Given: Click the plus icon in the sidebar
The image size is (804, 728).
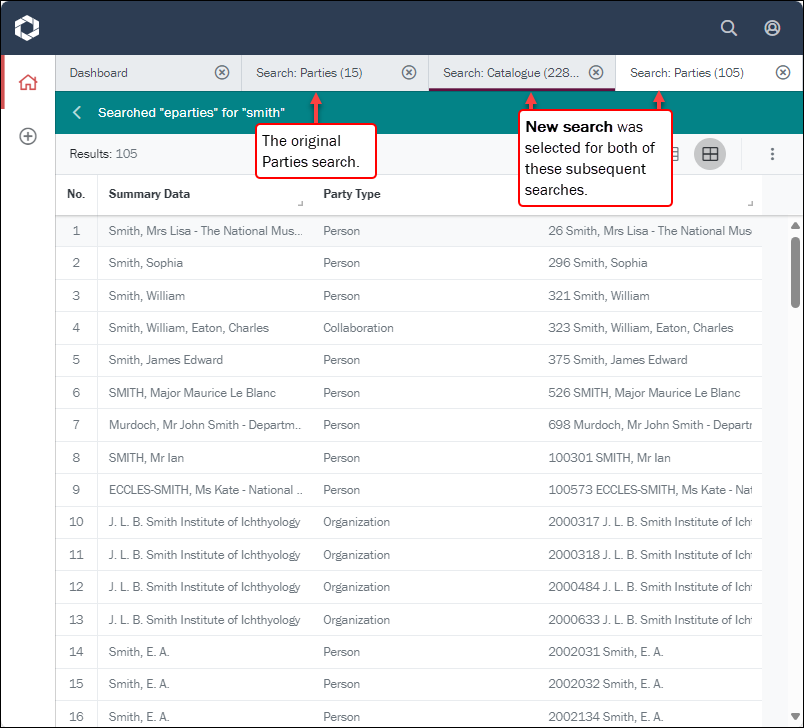Looking at the screenshot, I should click(28, 136).
